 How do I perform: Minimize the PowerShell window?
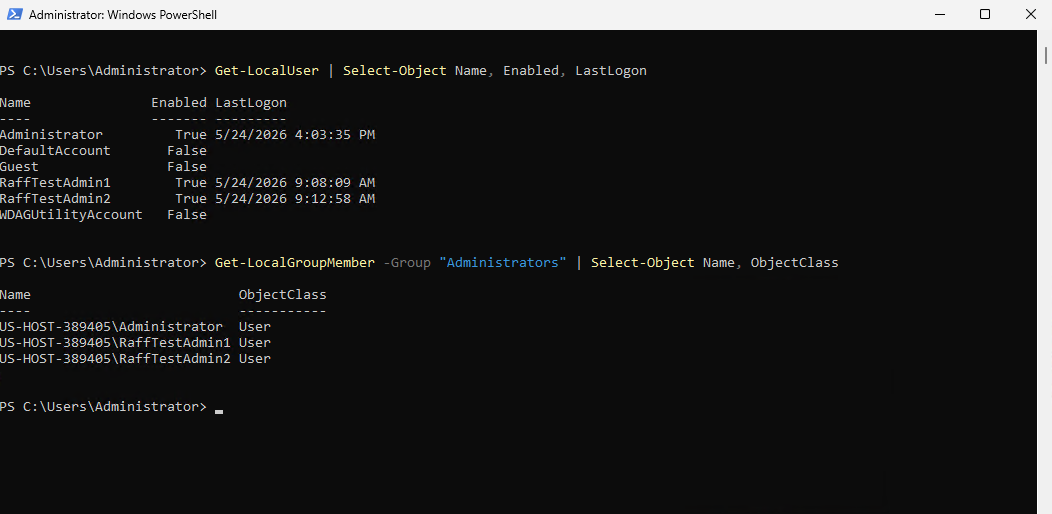click(x=938, y=14)
